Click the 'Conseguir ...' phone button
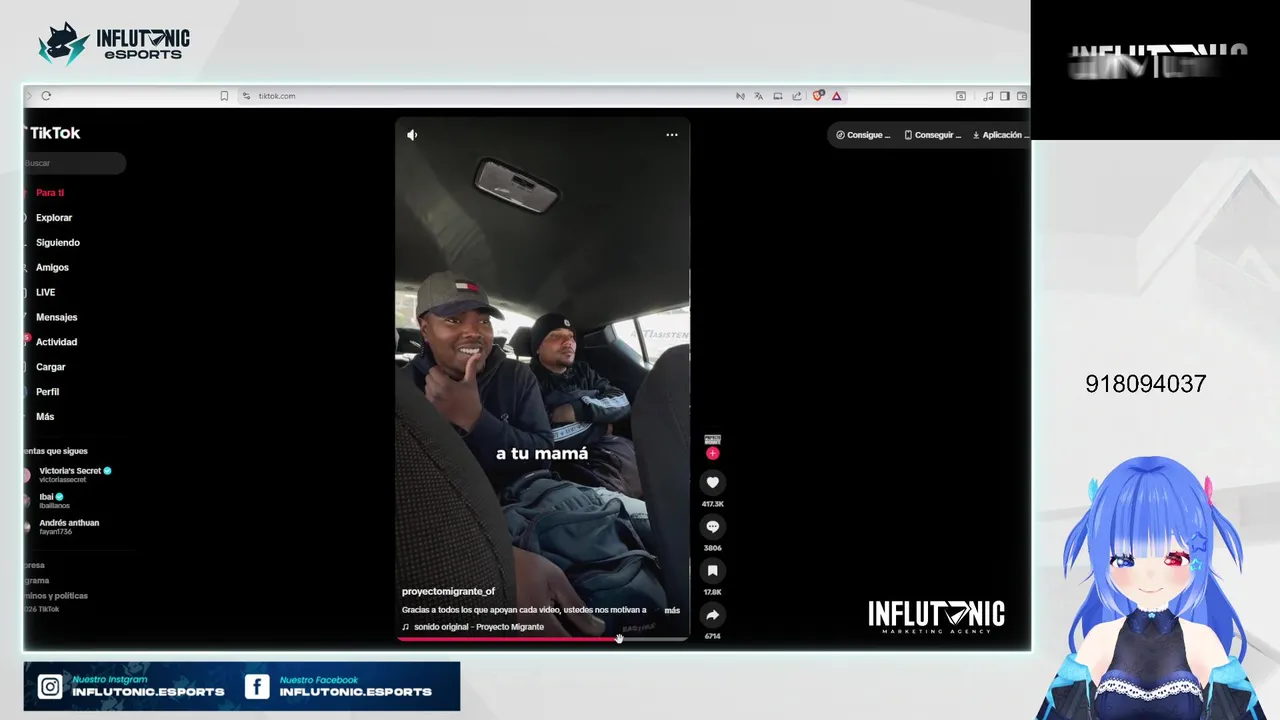Image resolution: width=1280 pixels, height=720 pixels. click(933, 135)
